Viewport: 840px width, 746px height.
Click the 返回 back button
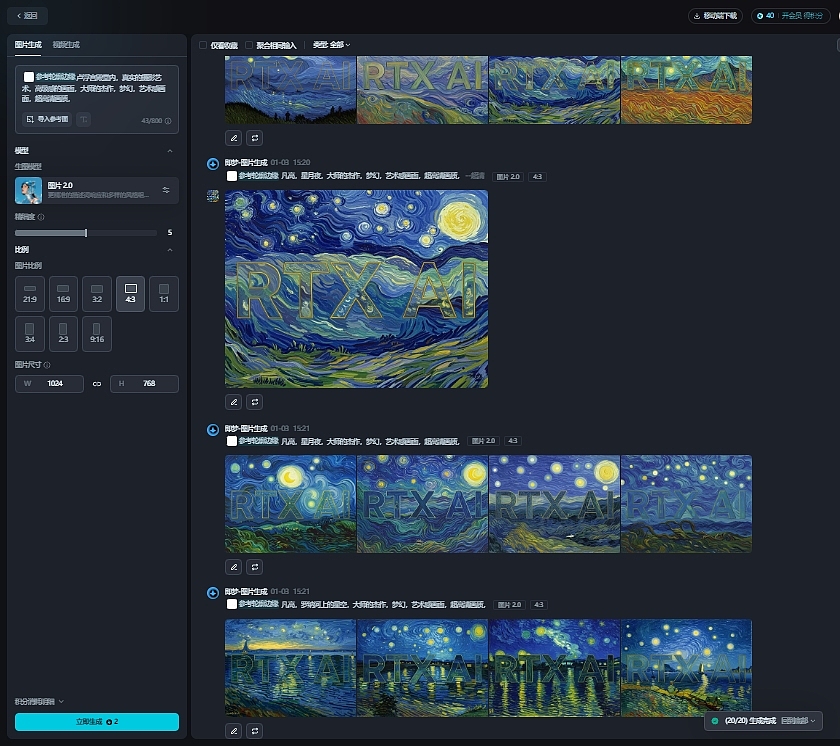pos(27,16)
